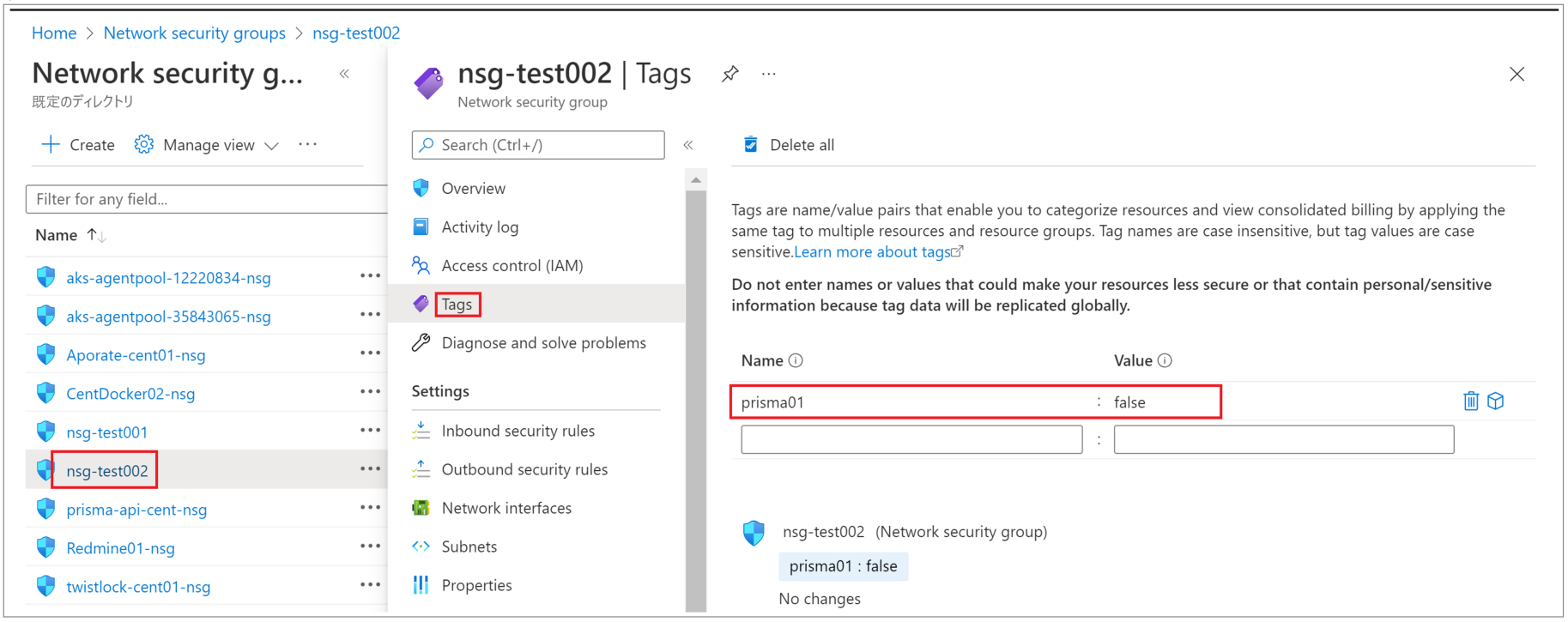Open Inbound security rules menu item

pyautogui.click(x=518, y=431)
